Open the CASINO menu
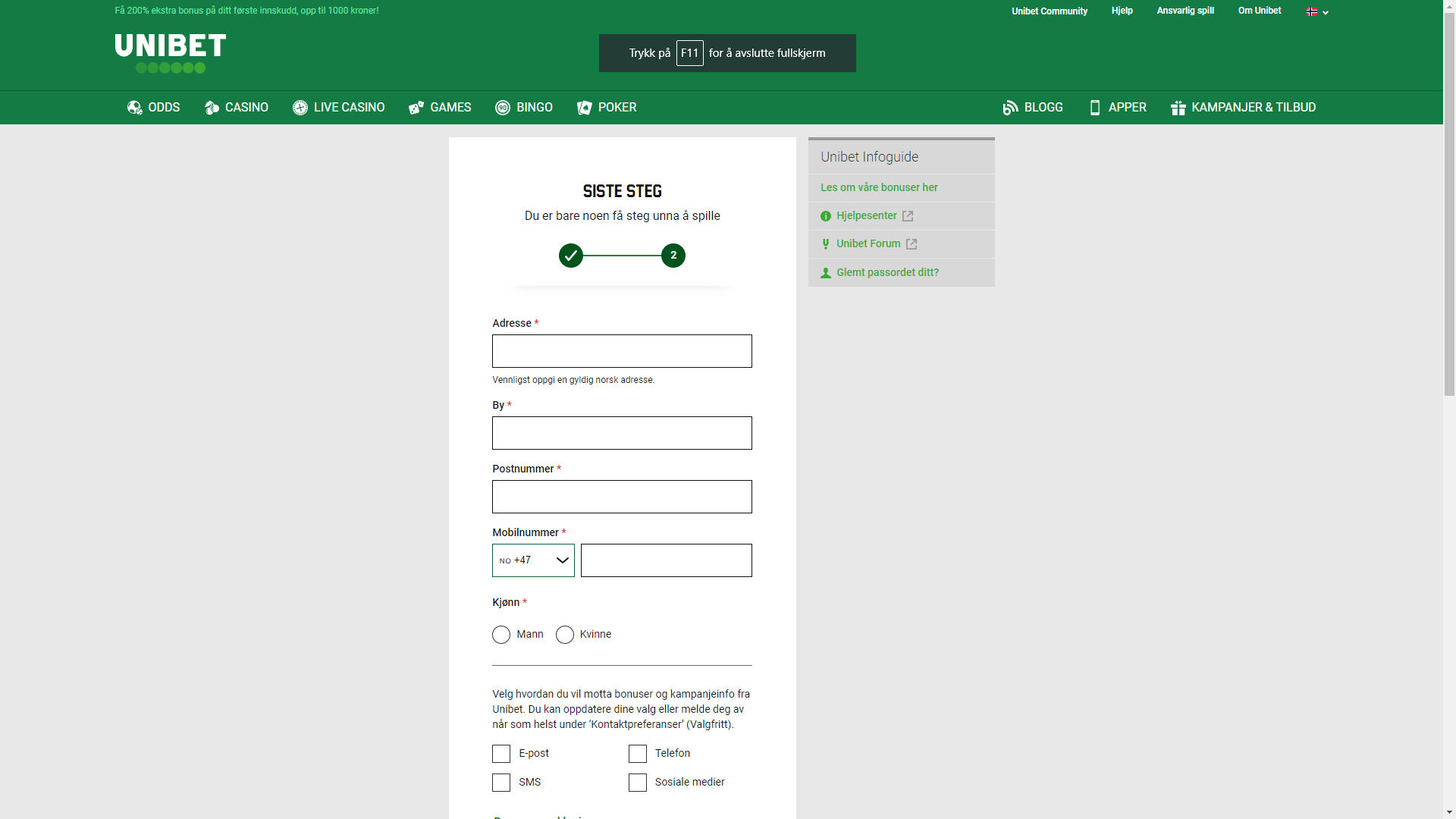Viewport: 1456px width, 819px height. pos(236,108)
